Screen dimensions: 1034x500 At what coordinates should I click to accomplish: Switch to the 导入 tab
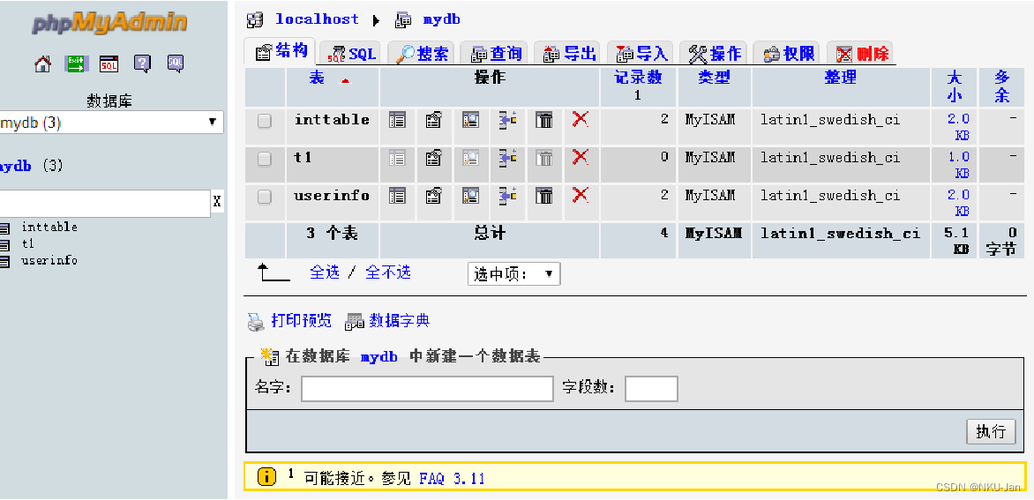pyautogui.click(x=642, y=53)
